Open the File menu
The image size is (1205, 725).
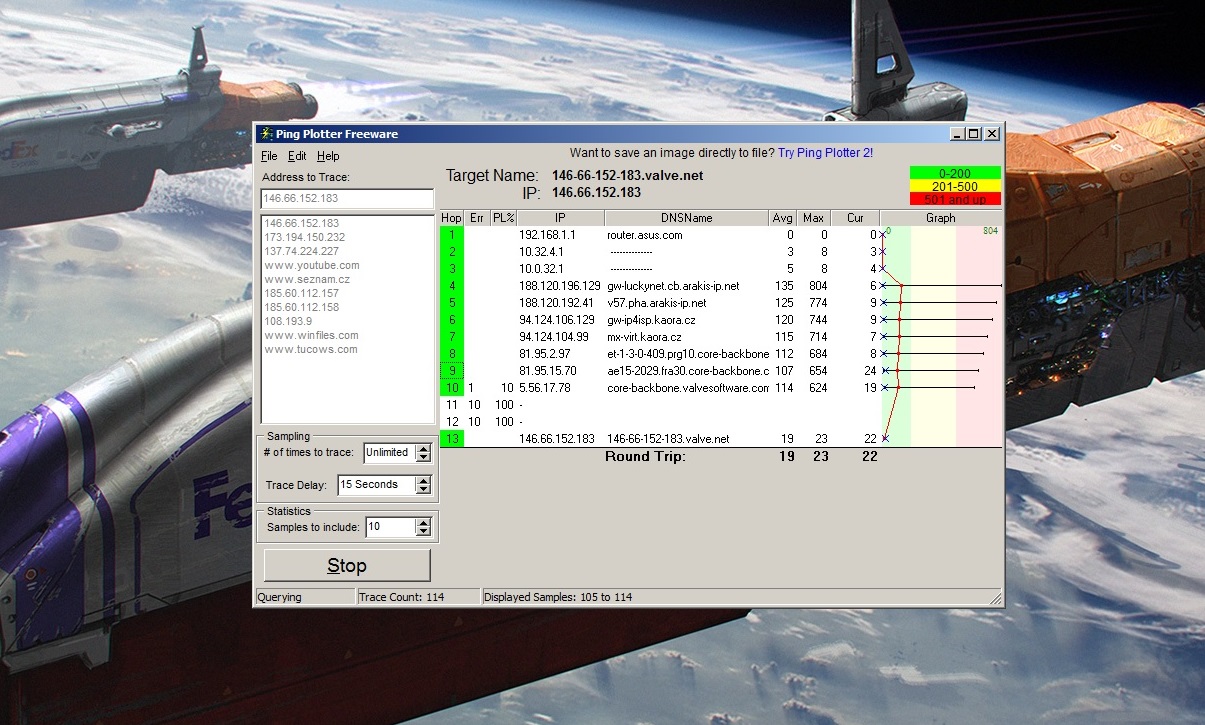click(269, 156)
